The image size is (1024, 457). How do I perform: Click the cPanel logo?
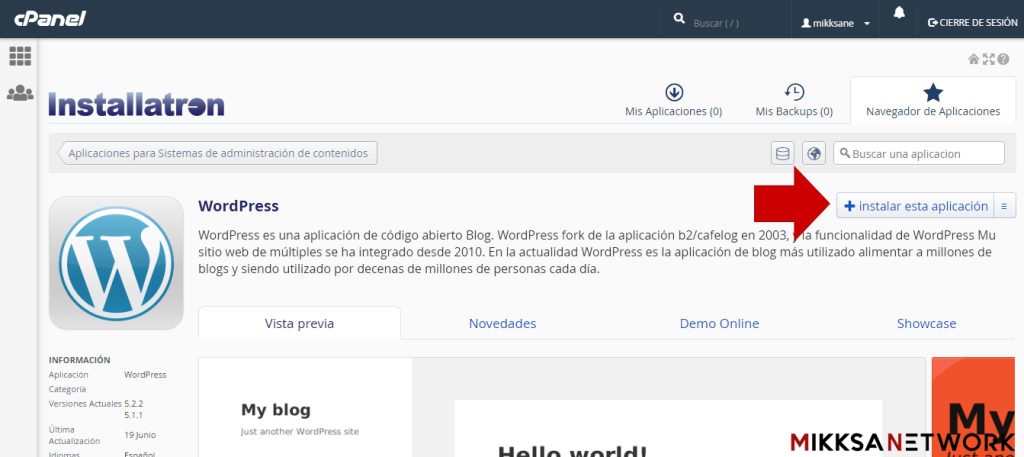[x=49, y=19]
